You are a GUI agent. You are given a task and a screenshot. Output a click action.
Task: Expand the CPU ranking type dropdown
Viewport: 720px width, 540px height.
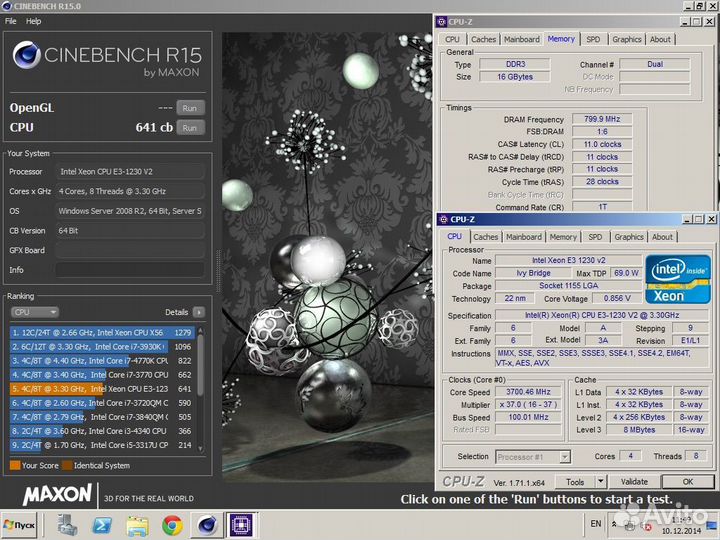pos(34,312)
